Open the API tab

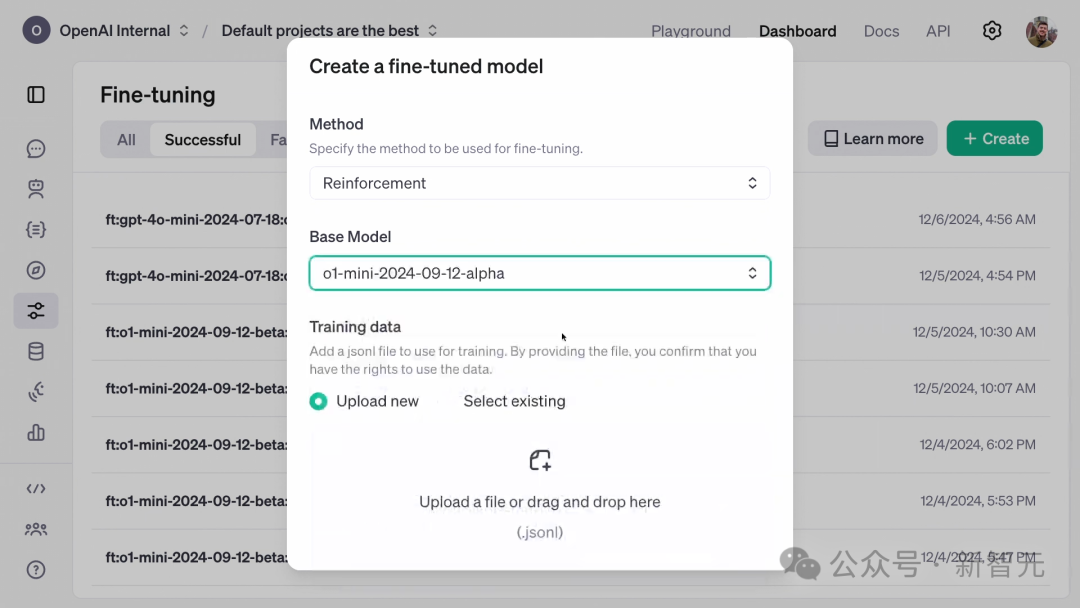tap(938, 31)
